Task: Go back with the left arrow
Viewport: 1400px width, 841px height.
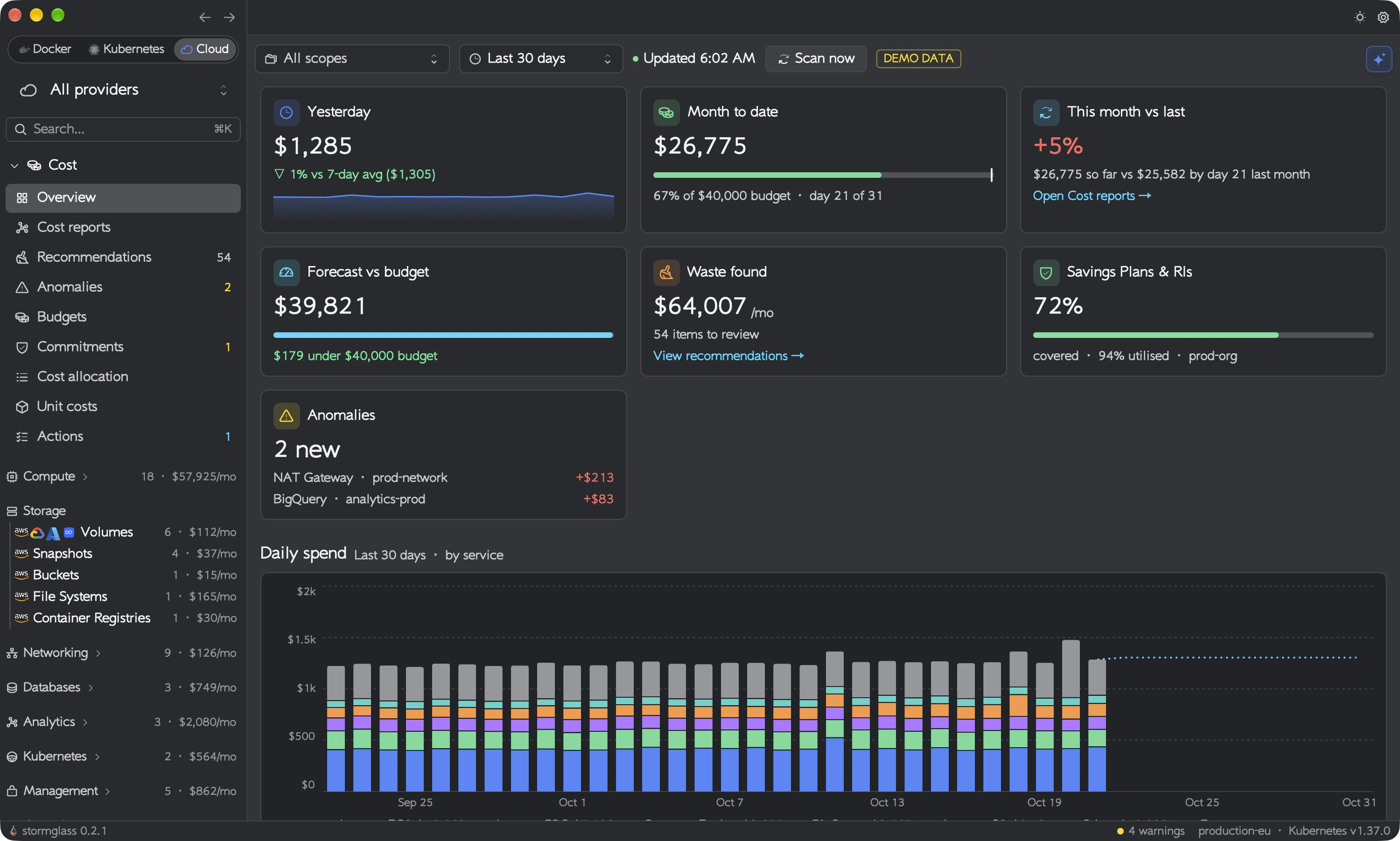Action: [204, 18]
